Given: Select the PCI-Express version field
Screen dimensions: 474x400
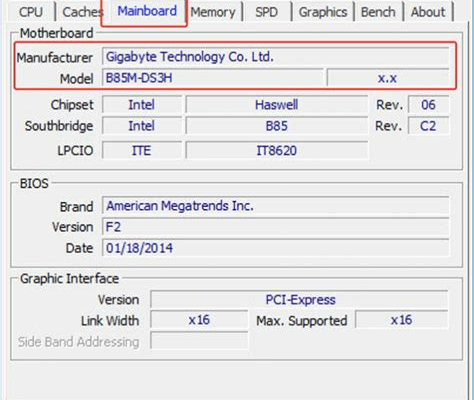Looking at the screenshot, I should [299, 299].
